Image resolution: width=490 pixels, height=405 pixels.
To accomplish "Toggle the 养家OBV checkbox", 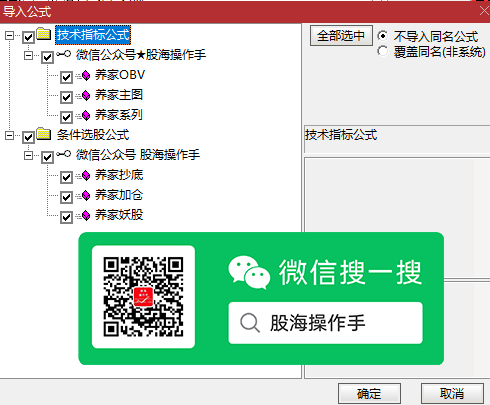I will point(66,77).
